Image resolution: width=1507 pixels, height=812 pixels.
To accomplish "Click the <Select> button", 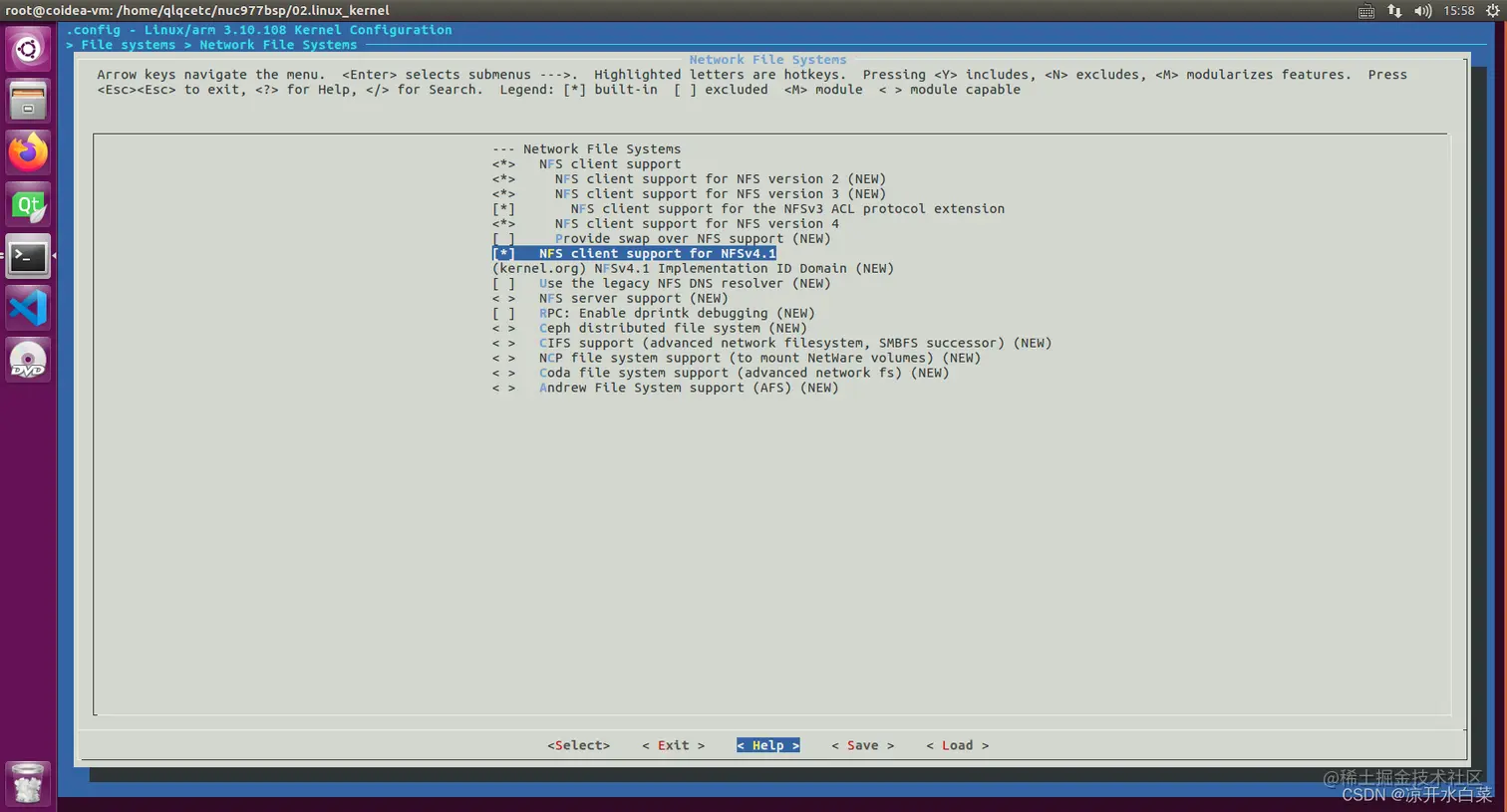I will click(x=578, y=745).
